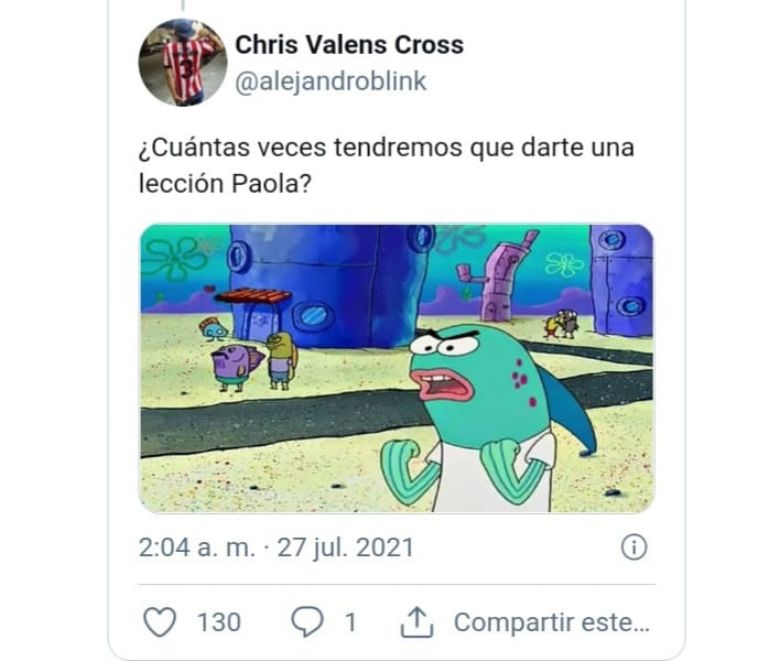Click the blue metal building in image

326,286
